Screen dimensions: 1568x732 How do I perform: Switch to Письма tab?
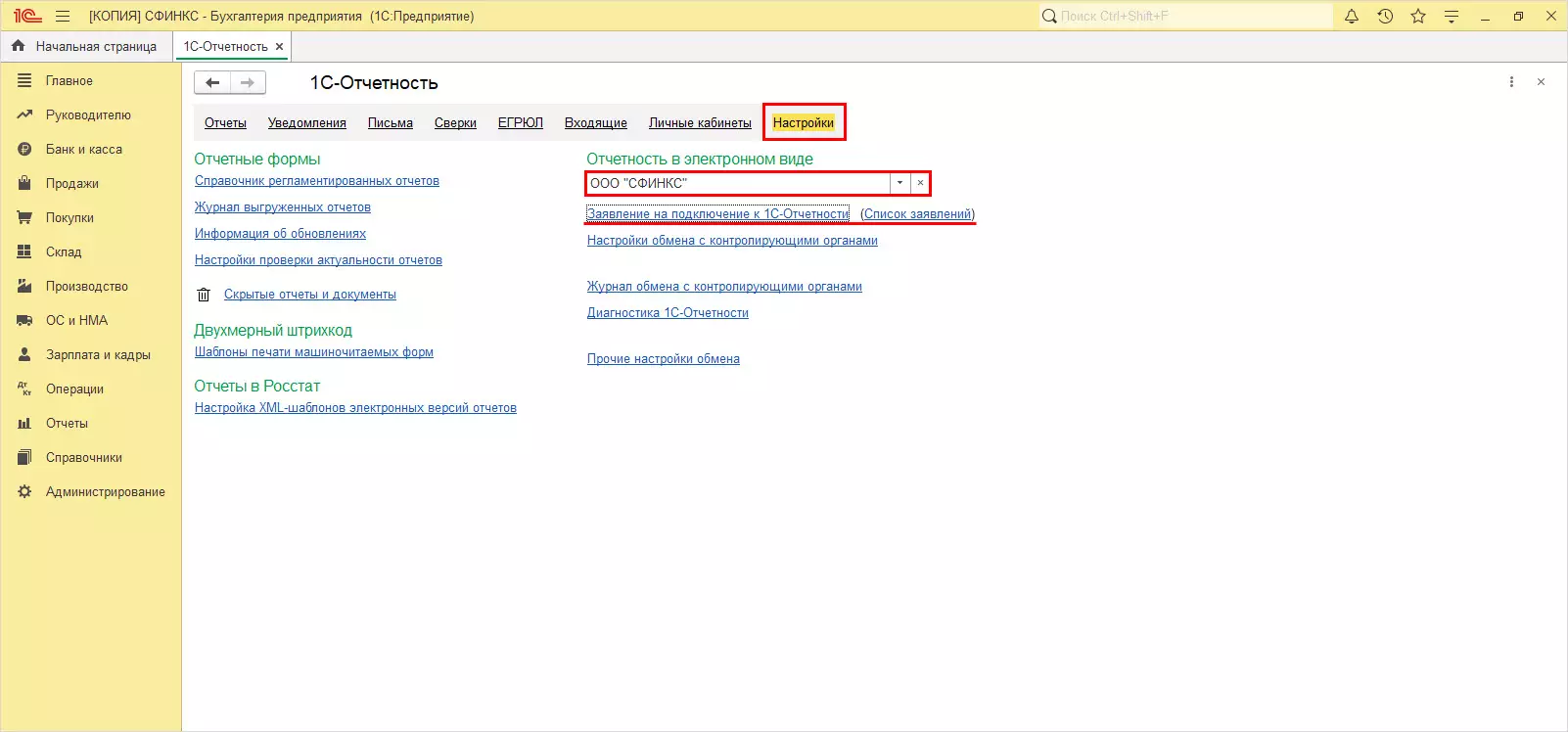[x=391, y=123]
